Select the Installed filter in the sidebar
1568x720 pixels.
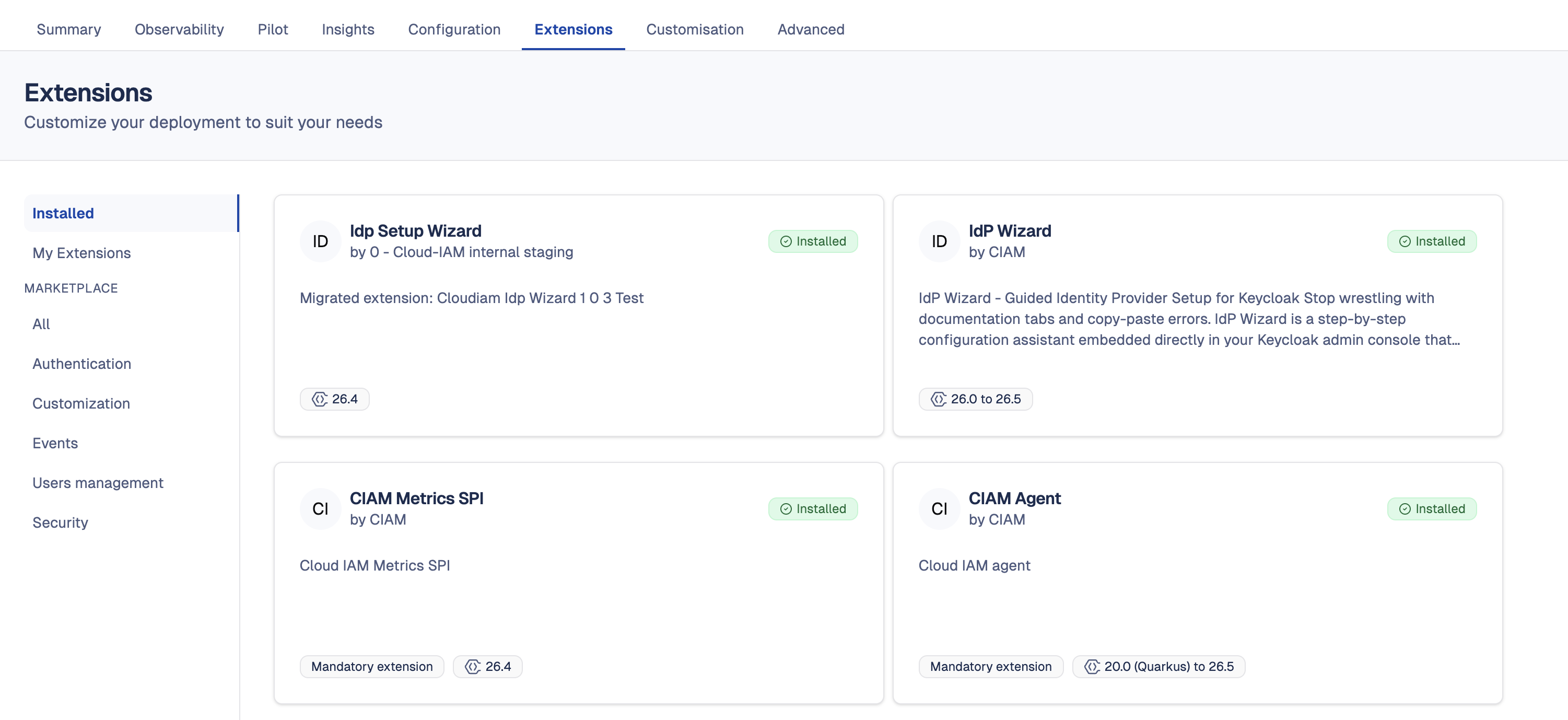click(x=63, y=213)
